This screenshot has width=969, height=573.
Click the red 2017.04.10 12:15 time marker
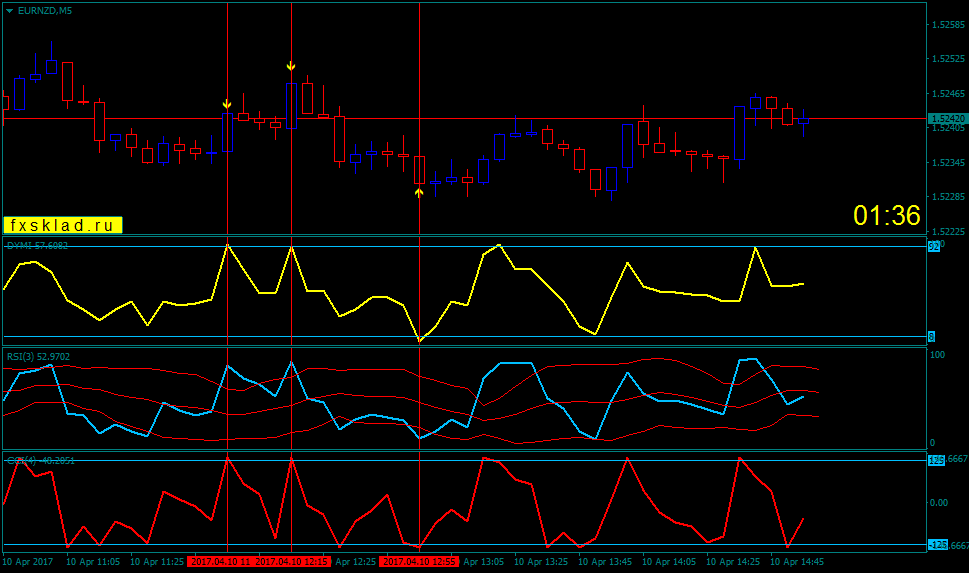pyautogui.click(x=292, y=562)
